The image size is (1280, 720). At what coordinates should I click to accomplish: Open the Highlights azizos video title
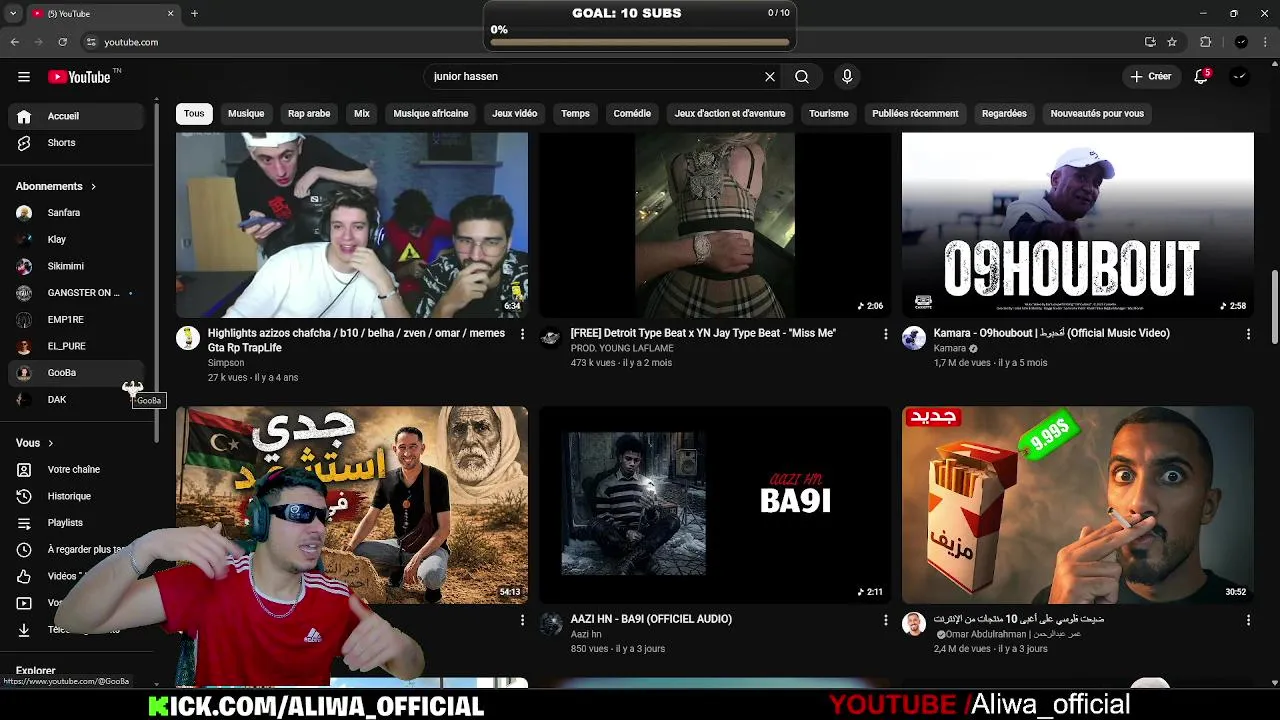point(356,340)
